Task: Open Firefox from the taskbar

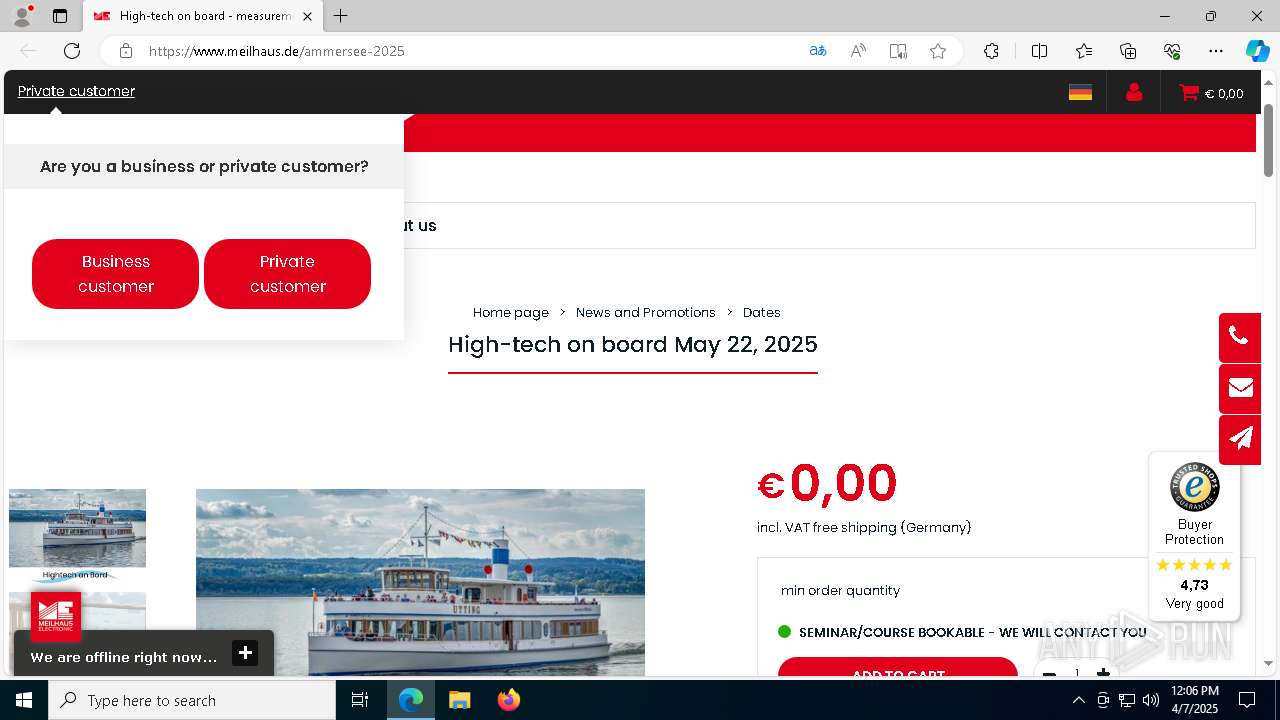Action: [x=509, y=700]
